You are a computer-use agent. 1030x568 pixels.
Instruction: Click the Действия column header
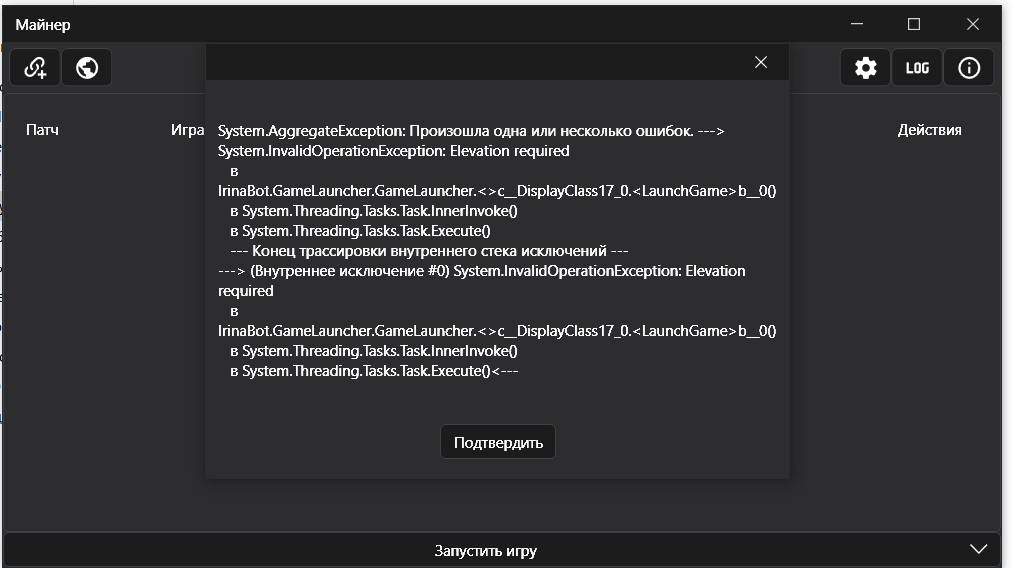coord(929,130)
